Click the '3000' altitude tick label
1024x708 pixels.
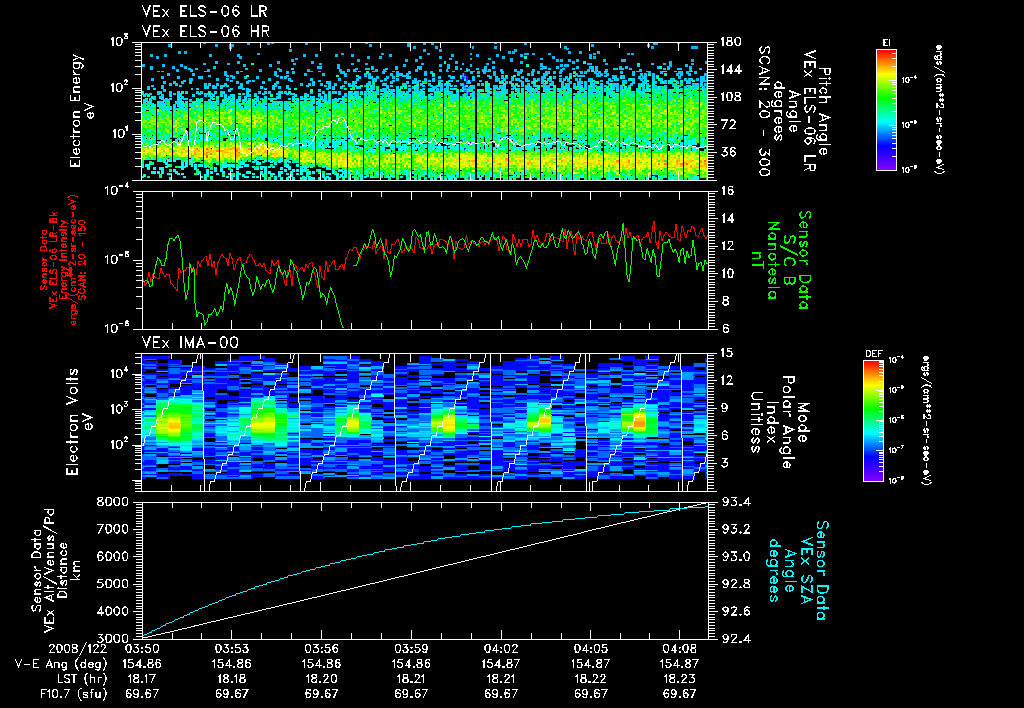coord(114,638)
